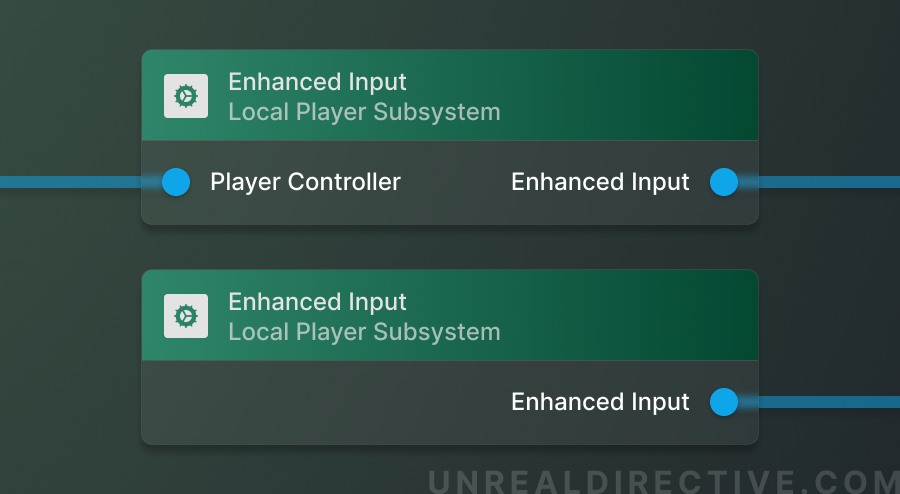Click the top node's "Local Player Subsystem" subtitle
This screenshot has width=900, height=494.
pyautogui.click(x=364, y=111)
